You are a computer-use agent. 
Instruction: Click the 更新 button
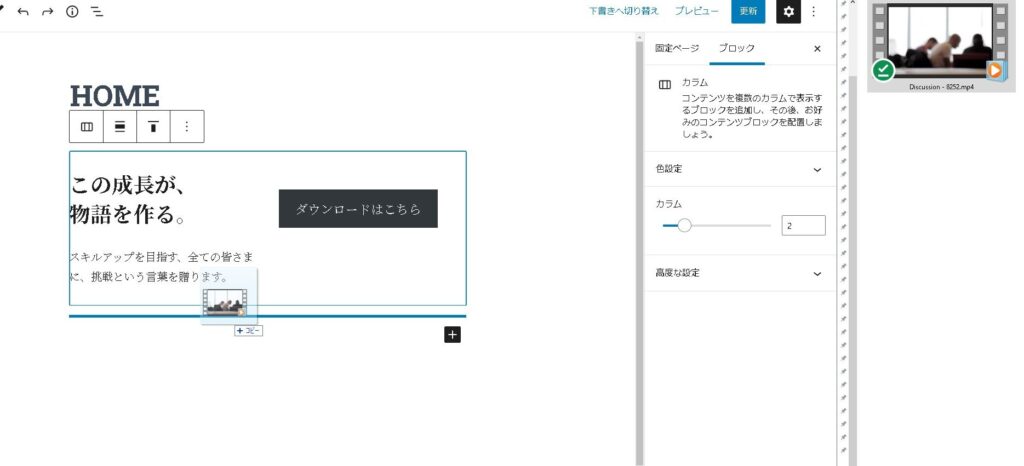(748, 12)
